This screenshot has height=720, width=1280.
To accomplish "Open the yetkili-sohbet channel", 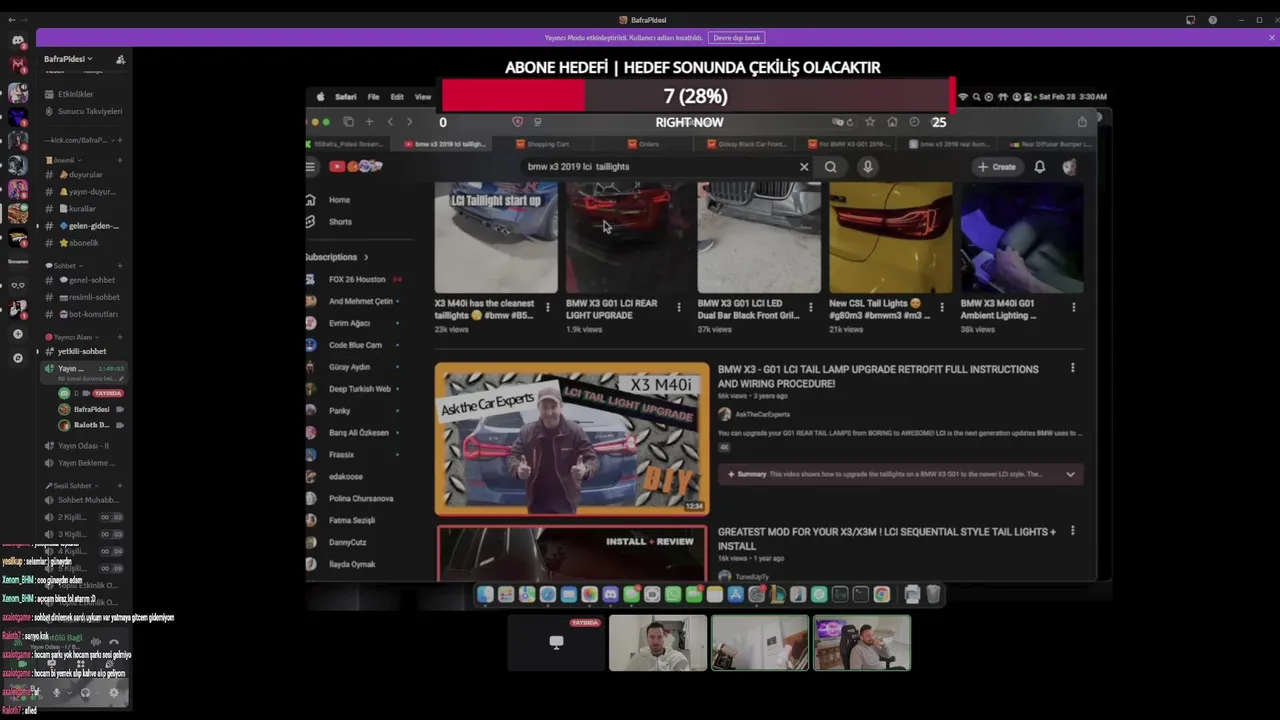I will point(83,351).
